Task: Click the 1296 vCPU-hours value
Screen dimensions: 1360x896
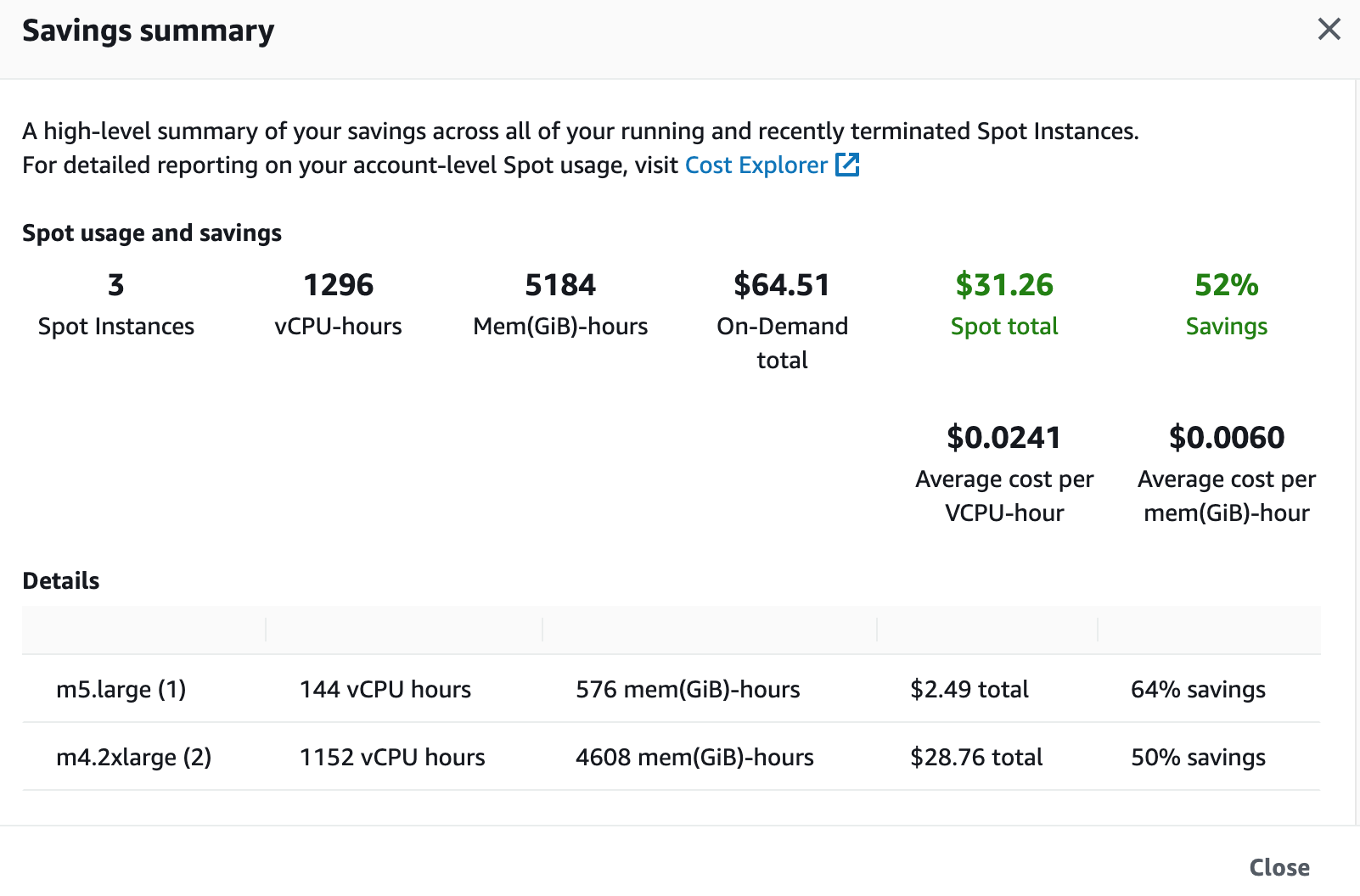Action: (338, 285)
